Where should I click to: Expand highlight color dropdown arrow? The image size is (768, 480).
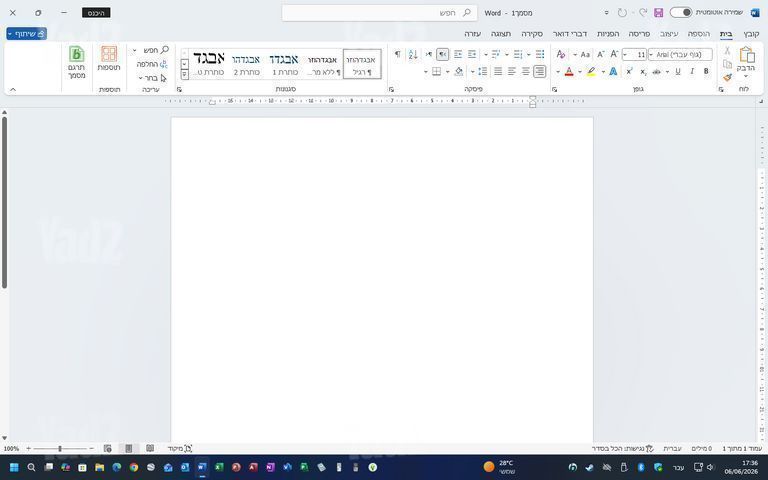tap(580, 72)
